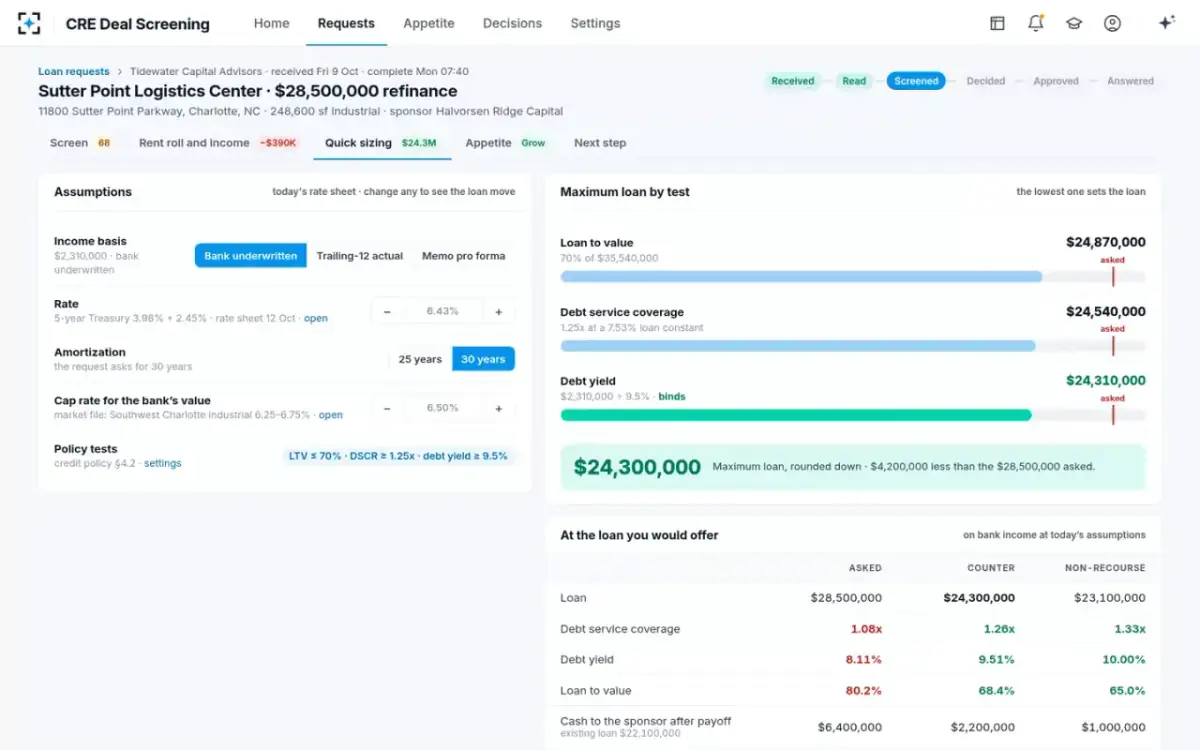
Task: Open the user account icon
Action: click(x=1112, y=23)
